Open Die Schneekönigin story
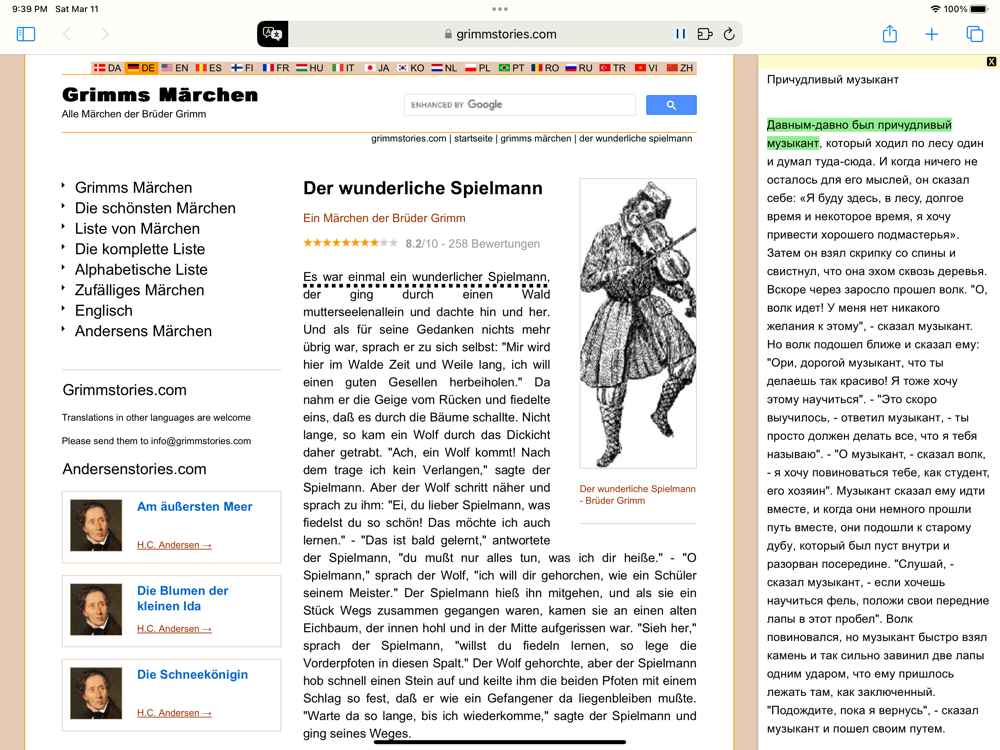Screen dimensions: 1000x750 tap(193, 674)
